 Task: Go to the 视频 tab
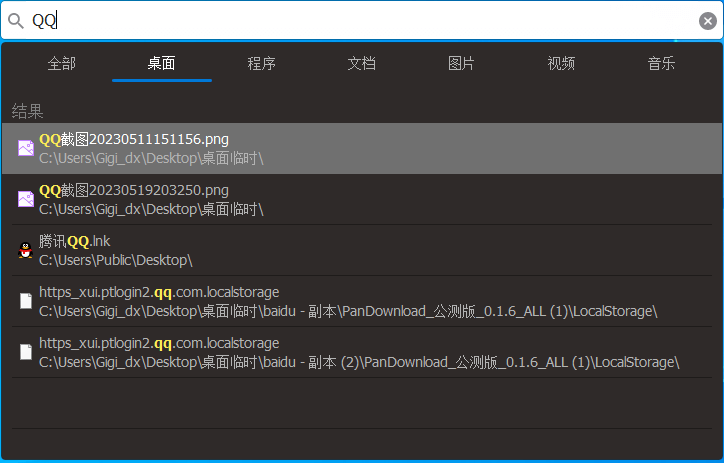coord(561,63)
